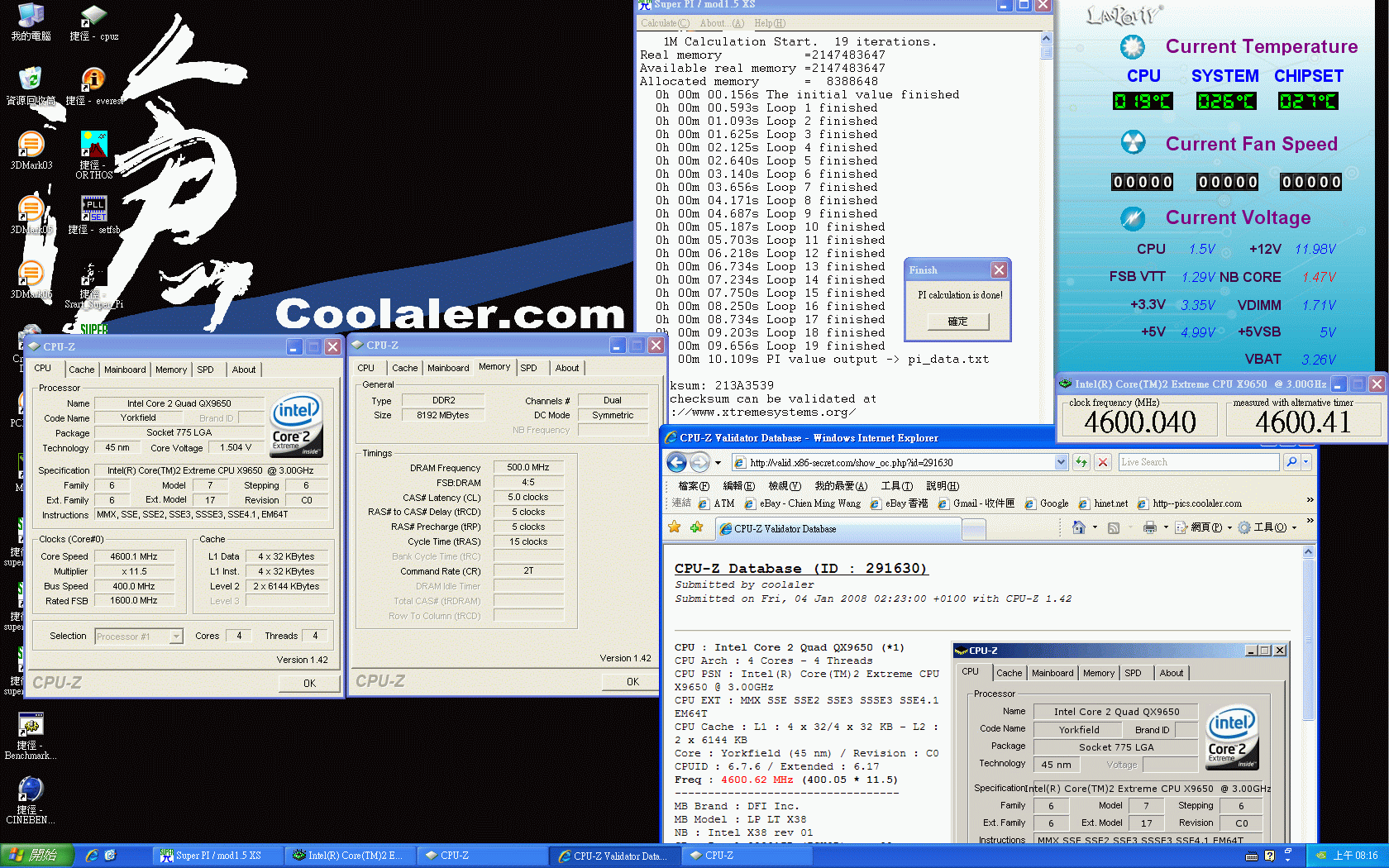Open the everest shortcut desktop icon
Image resolution: width=1389 pixels, height=868 pixels.
(x=93, y=86)
